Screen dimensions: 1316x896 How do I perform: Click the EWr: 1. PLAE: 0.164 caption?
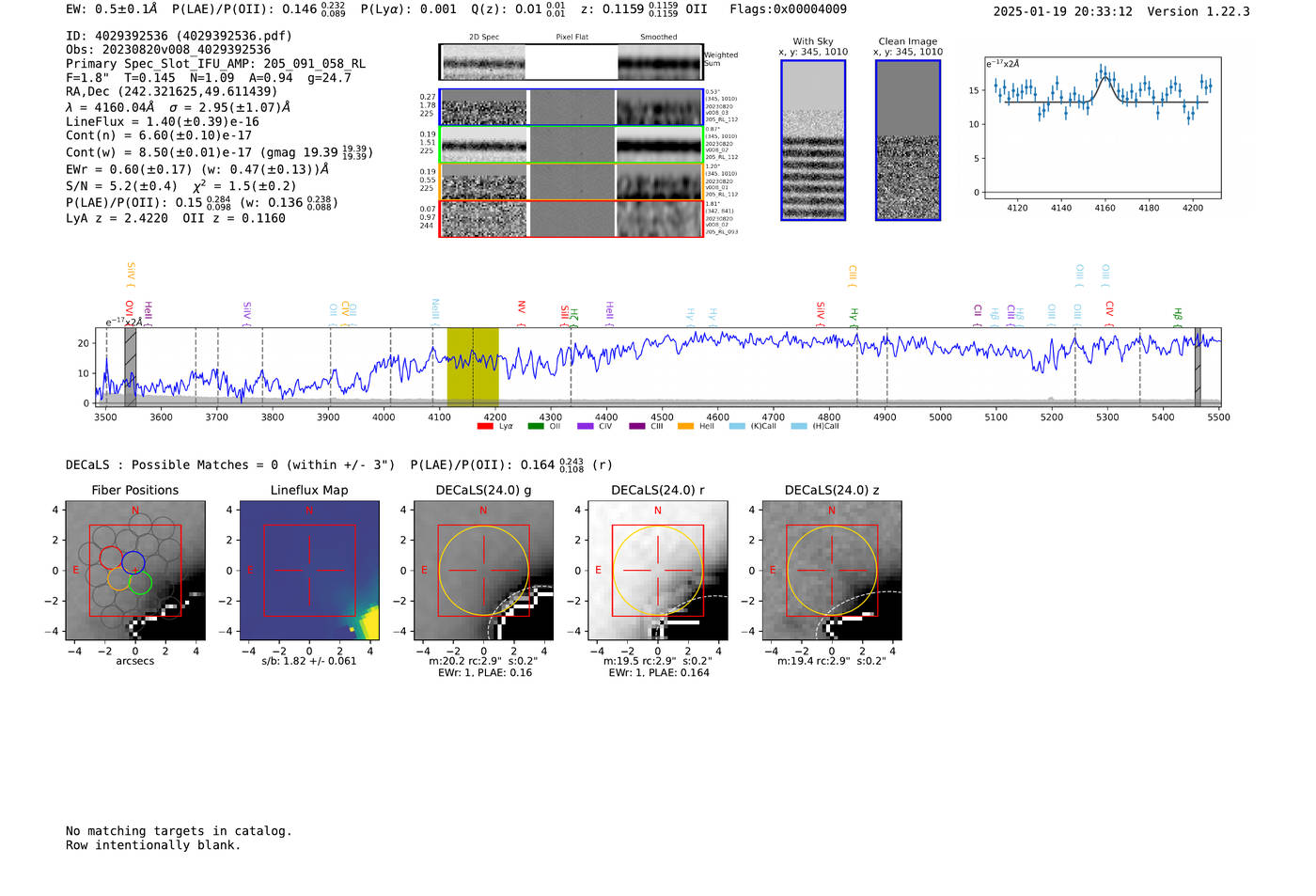point(657,673)
